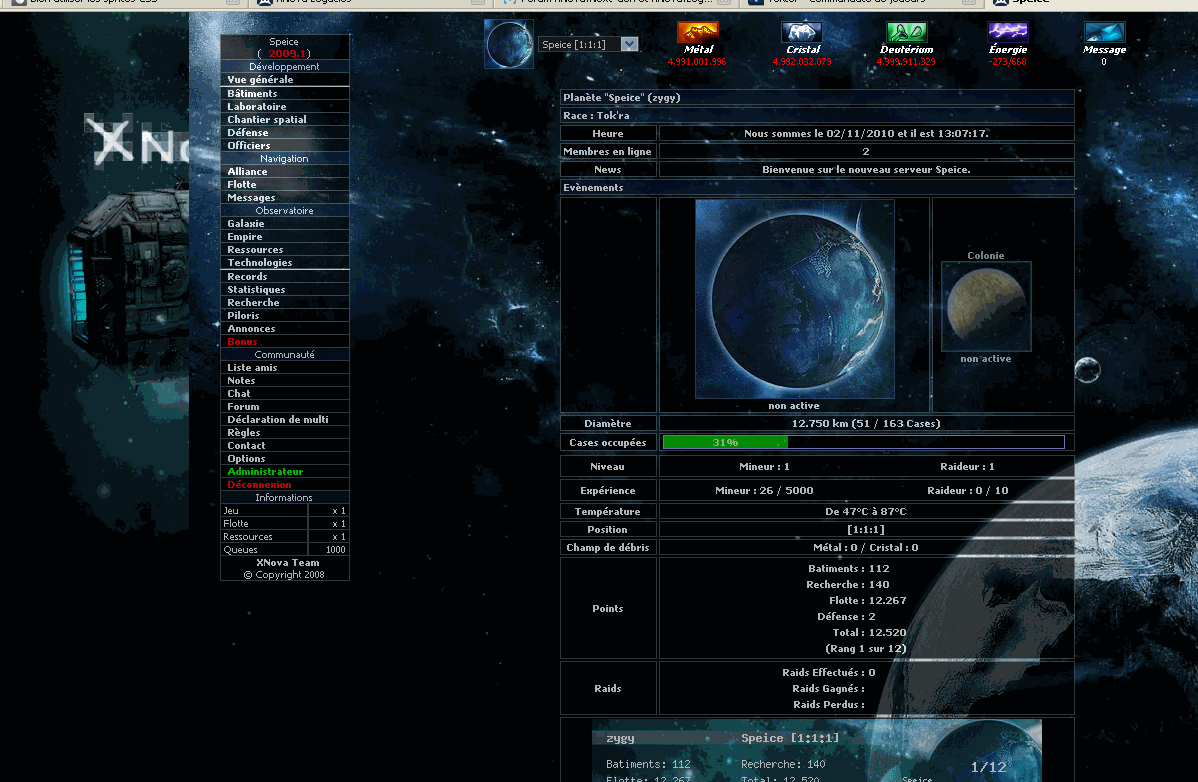Click the Cristal resource icon

point(801,32)
